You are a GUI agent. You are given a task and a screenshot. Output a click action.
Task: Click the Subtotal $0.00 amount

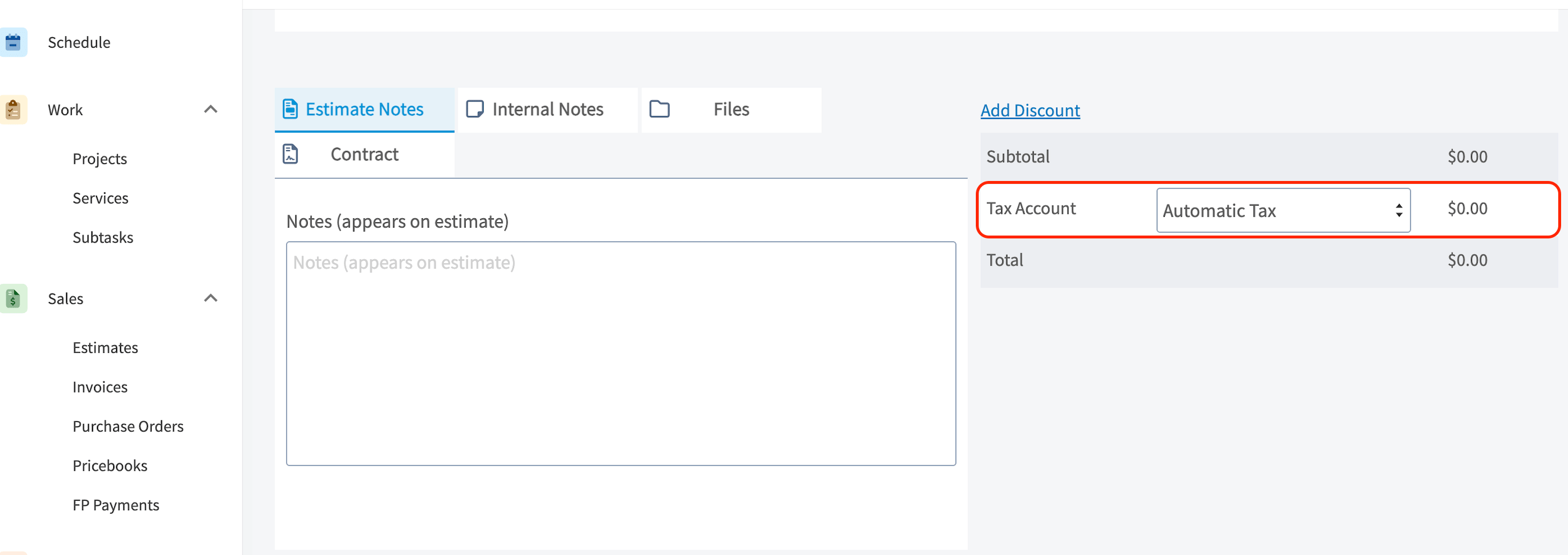pos(1467,157)
